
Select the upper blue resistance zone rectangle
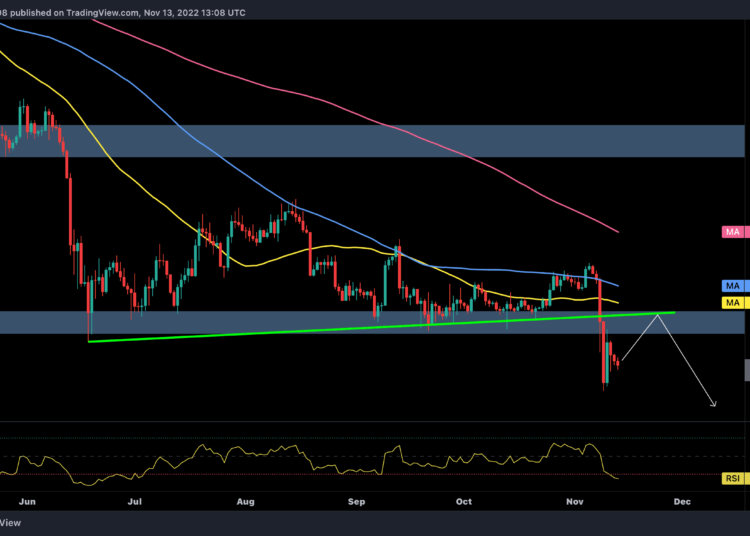(x=372, y=141)
